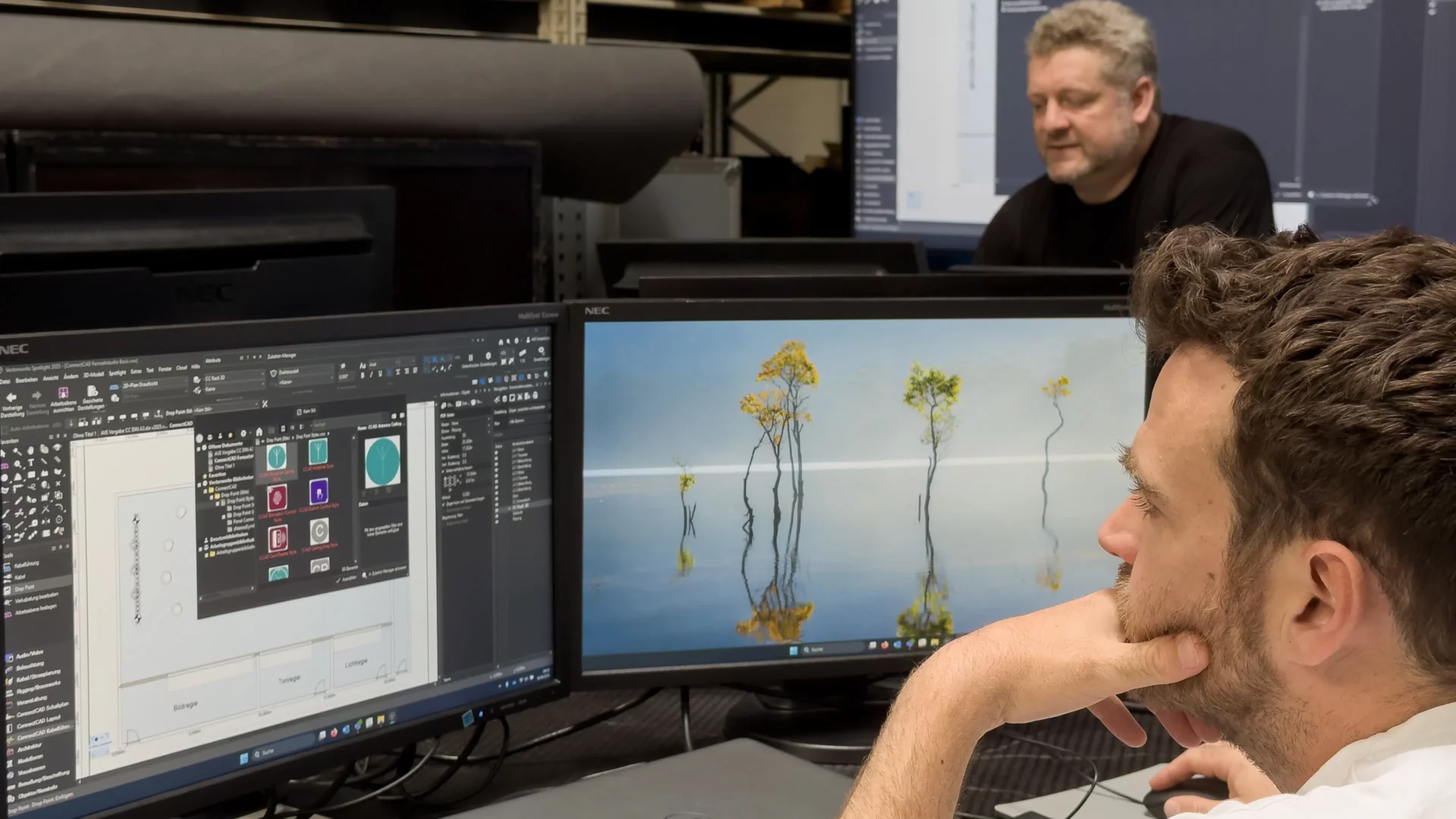The height and width of the screenshot is (819, 1456).
Task: Click the Windows Start button on the right monitor
Action: [x=793, y=651]
